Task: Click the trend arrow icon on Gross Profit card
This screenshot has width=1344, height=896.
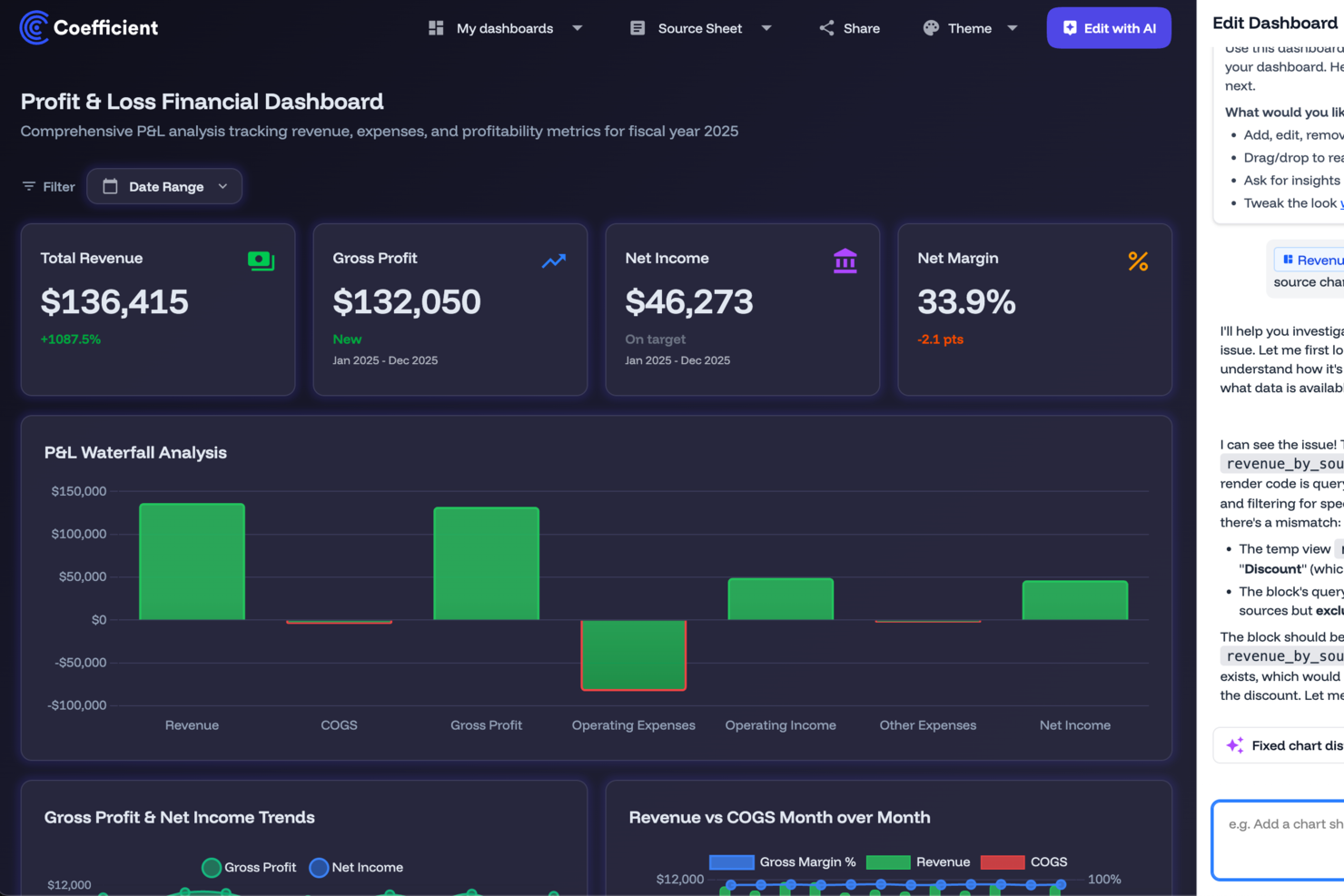Action: (x=553, y=261)
